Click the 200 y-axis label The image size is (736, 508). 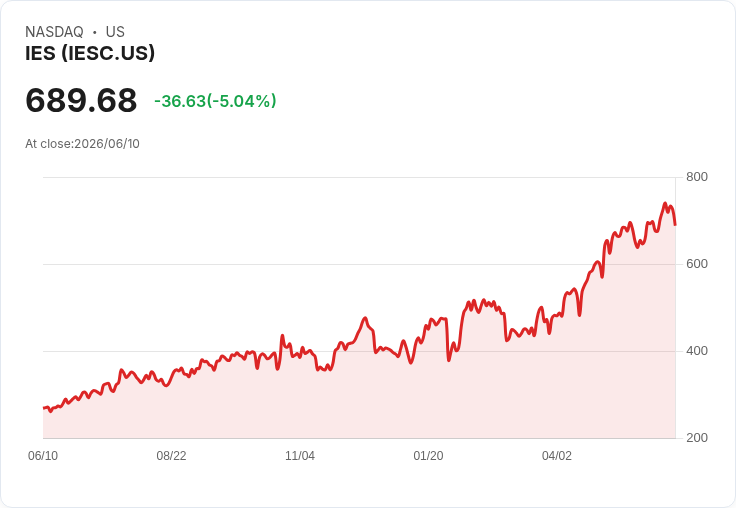(x=697, y=438)
